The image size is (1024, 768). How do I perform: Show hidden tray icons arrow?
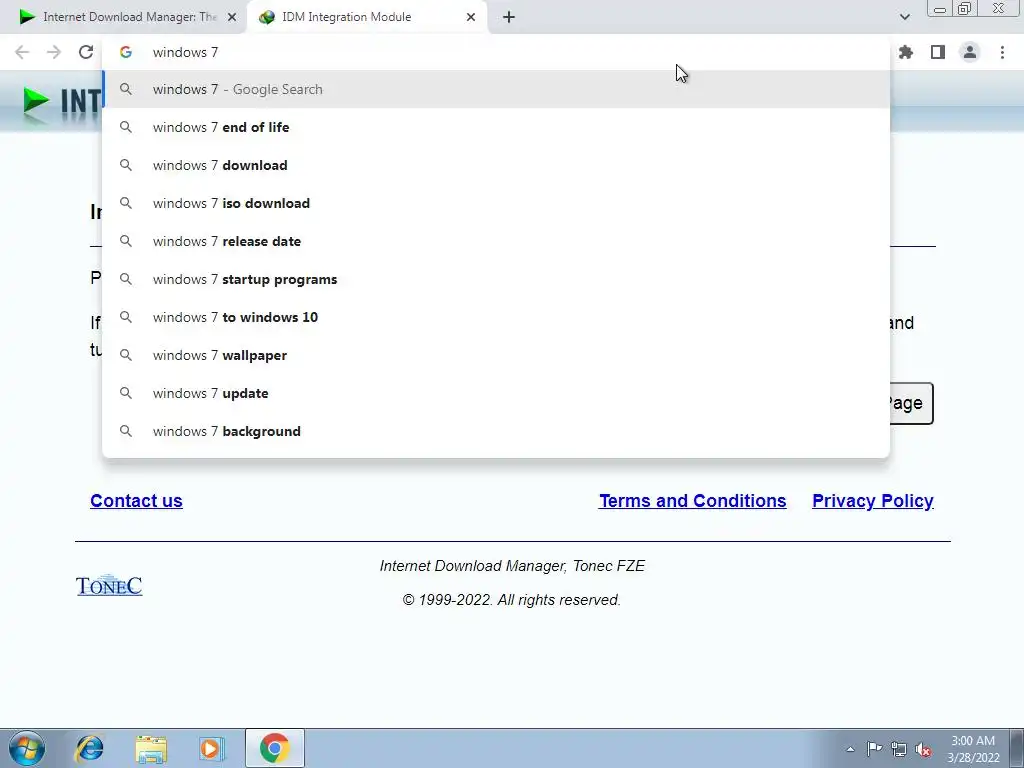pos(850,749)
